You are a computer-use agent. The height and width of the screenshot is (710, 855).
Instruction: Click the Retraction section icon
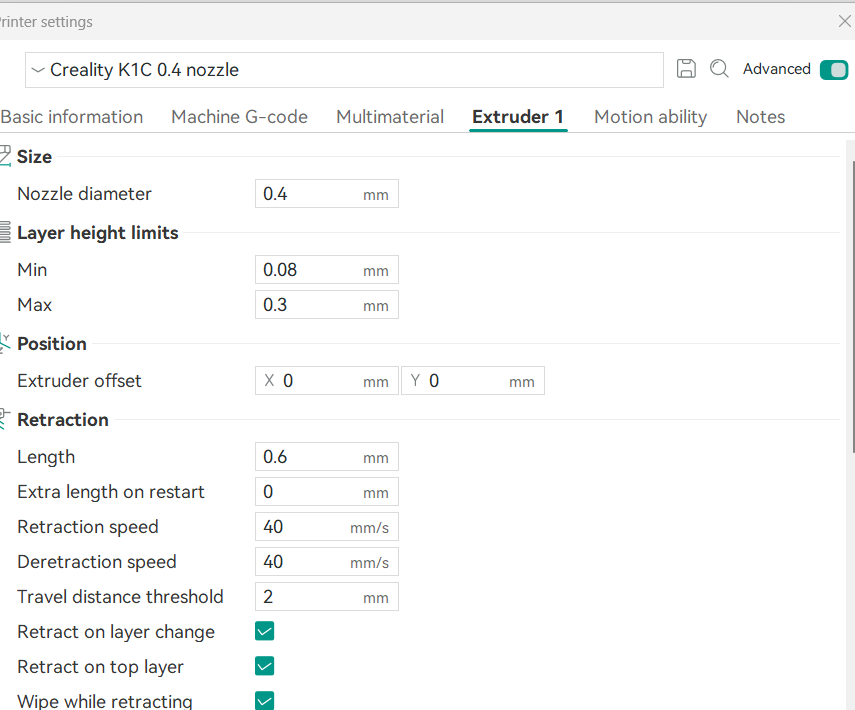coord(5,419)
